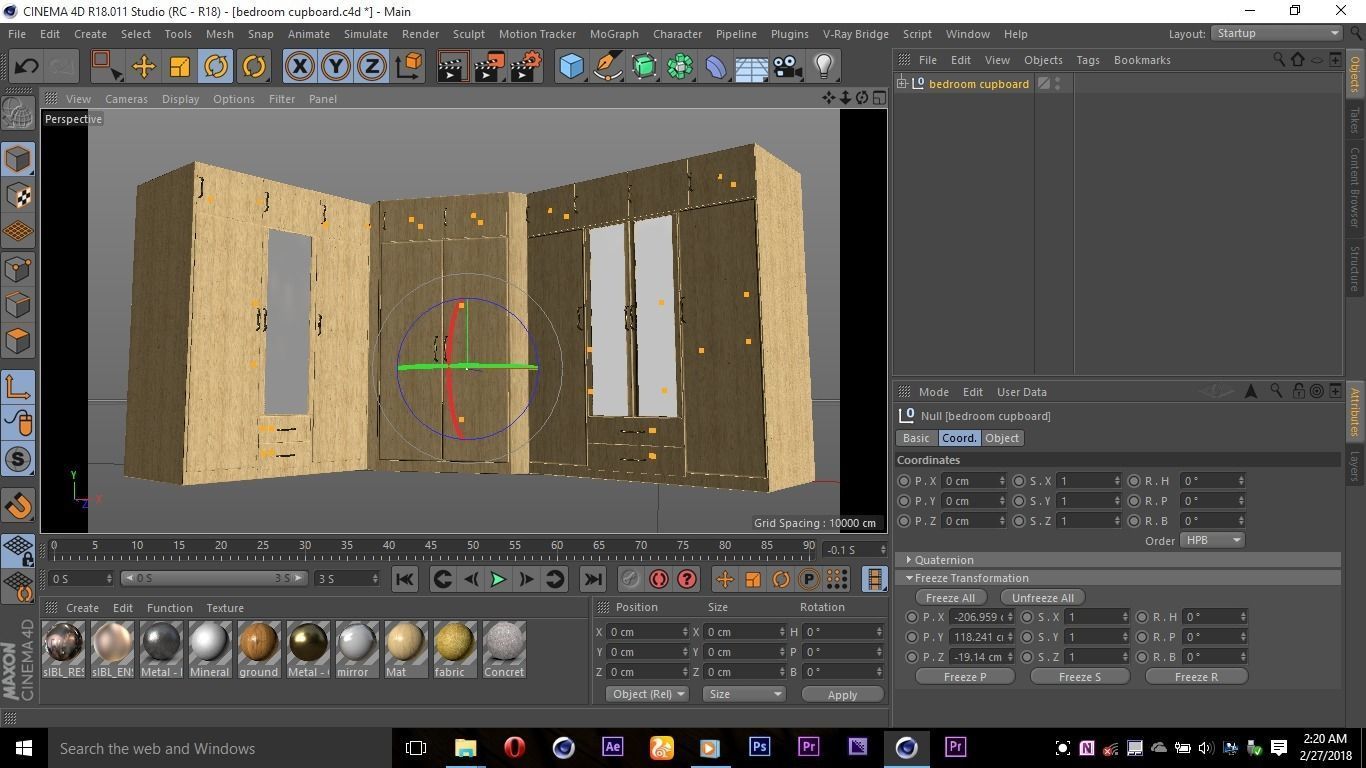Open the Size mode dropdown
1366x768 pixels.
point(744,694)
